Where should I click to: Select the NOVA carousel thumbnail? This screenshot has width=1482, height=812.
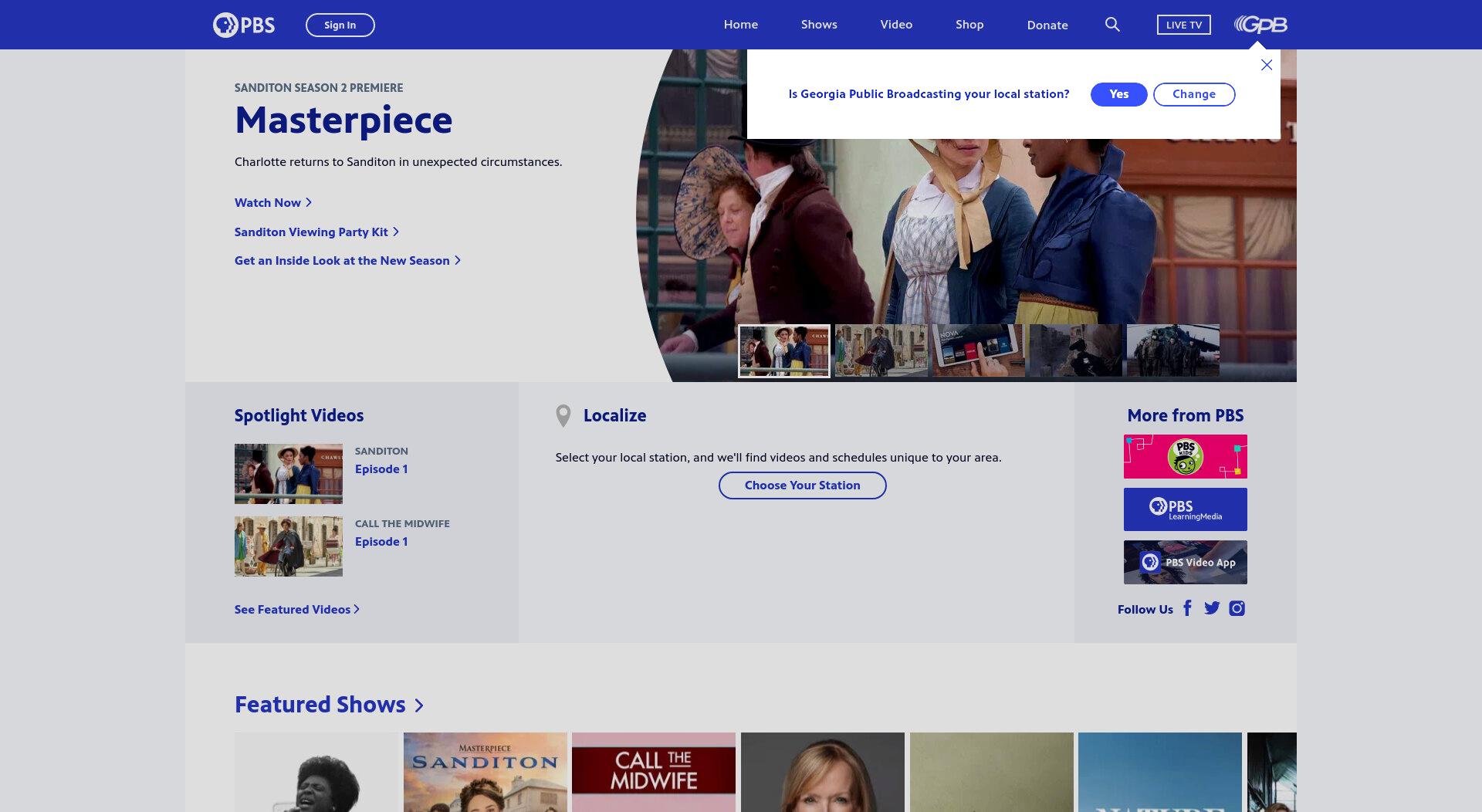pyautogui.click(x=979, y=351)
